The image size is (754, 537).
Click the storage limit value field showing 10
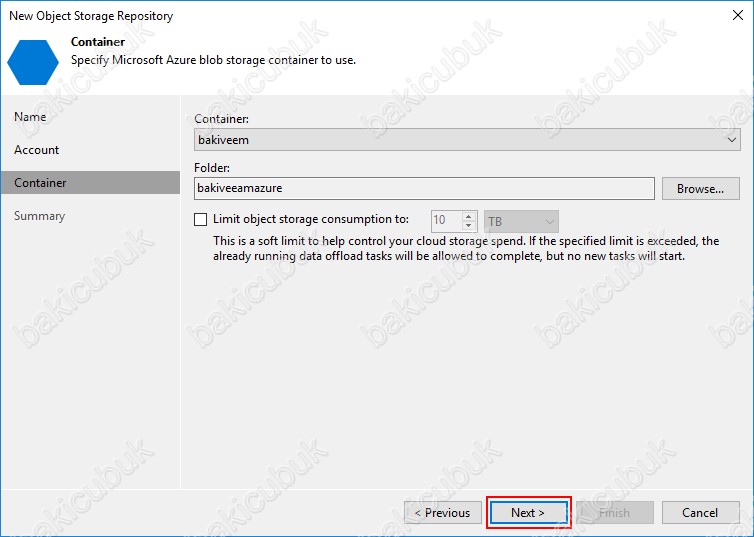[446, 221]
